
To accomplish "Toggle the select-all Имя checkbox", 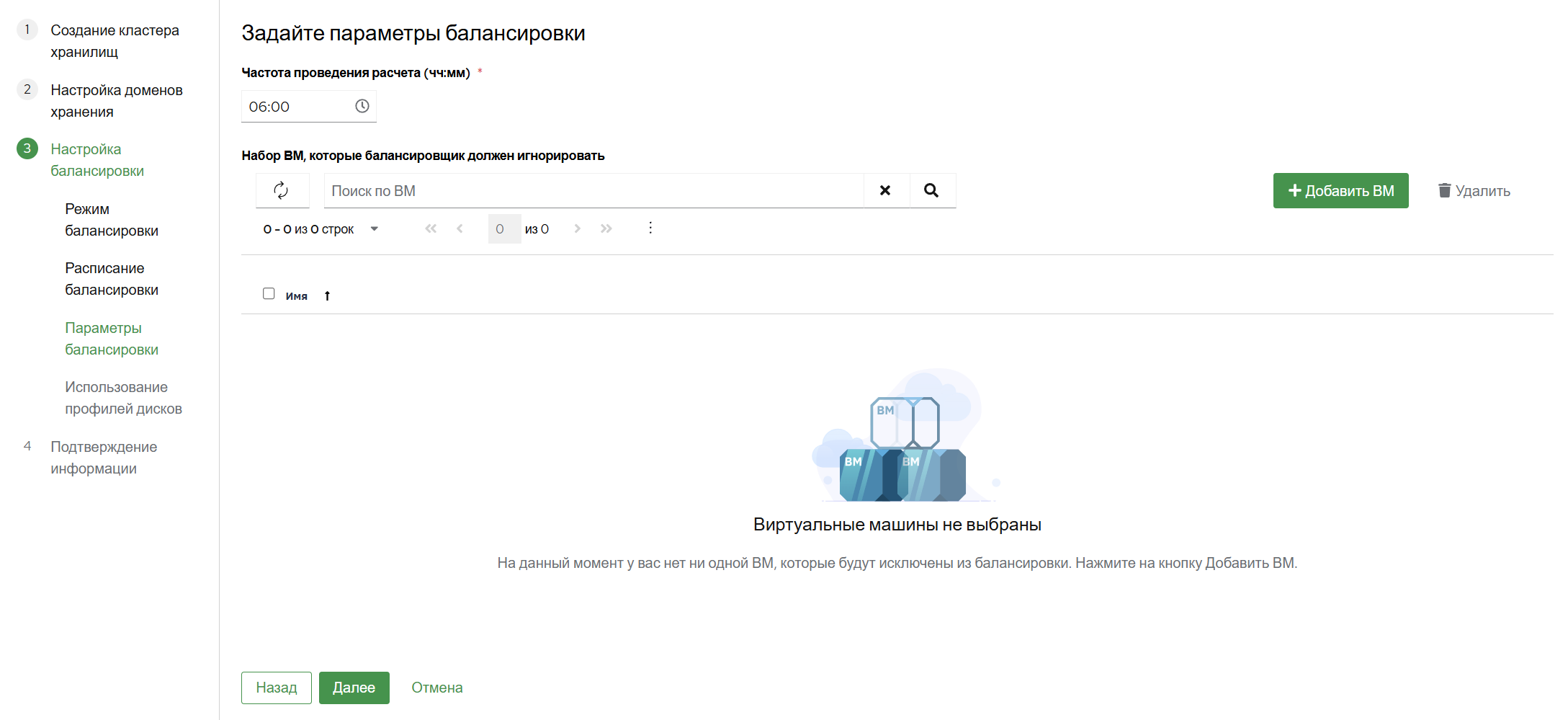I will [269, 293].
